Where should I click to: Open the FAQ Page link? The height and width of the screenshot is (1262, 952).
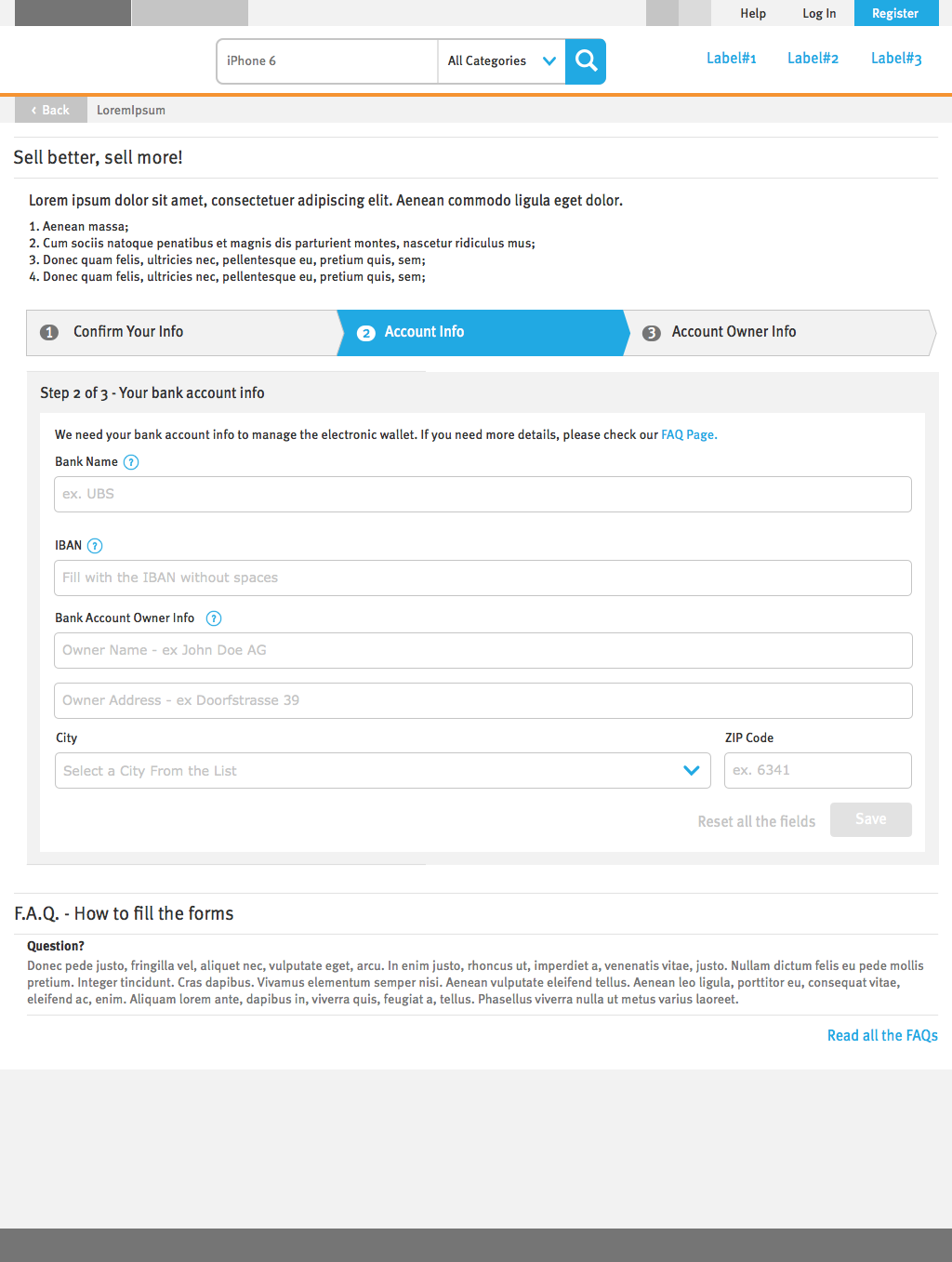click(689, 434)
